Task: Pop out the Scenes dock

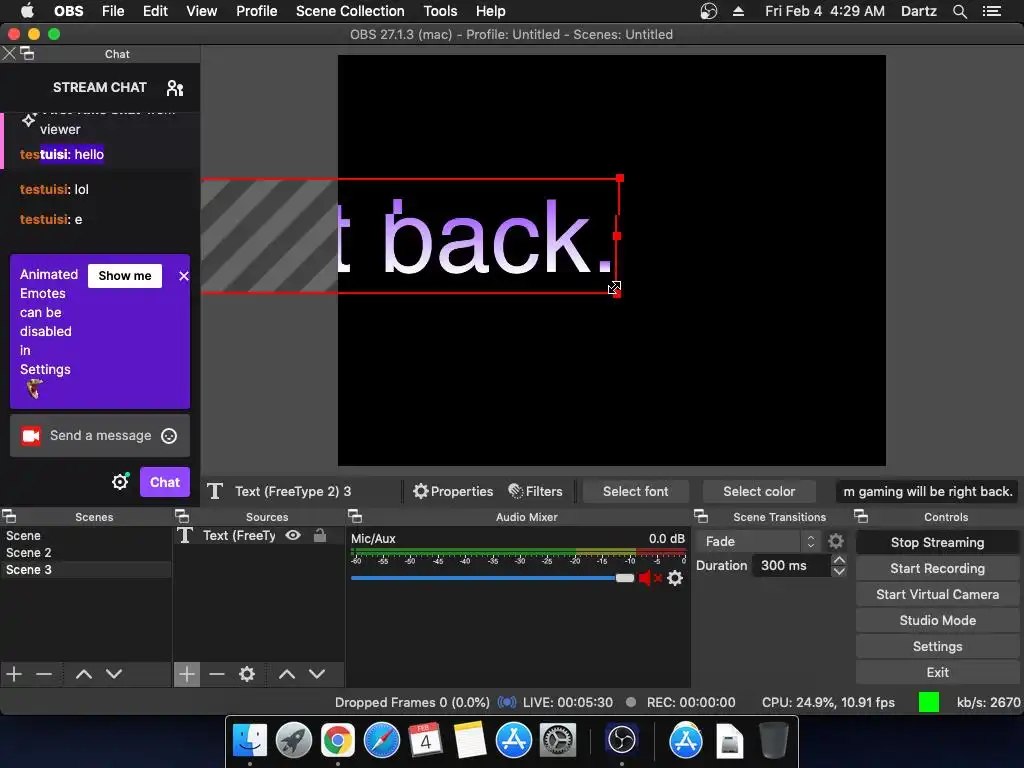Action: click(9, 517)
